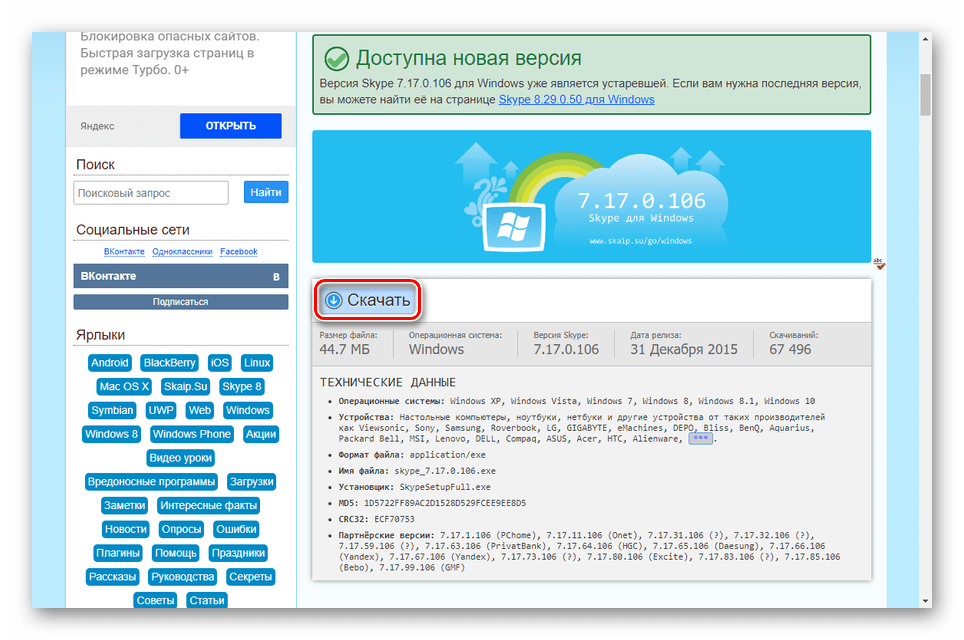Viewport: 964px width, 640px height.
Task: Click the vertical scrollbar thumb
Action: click(925, 95)
